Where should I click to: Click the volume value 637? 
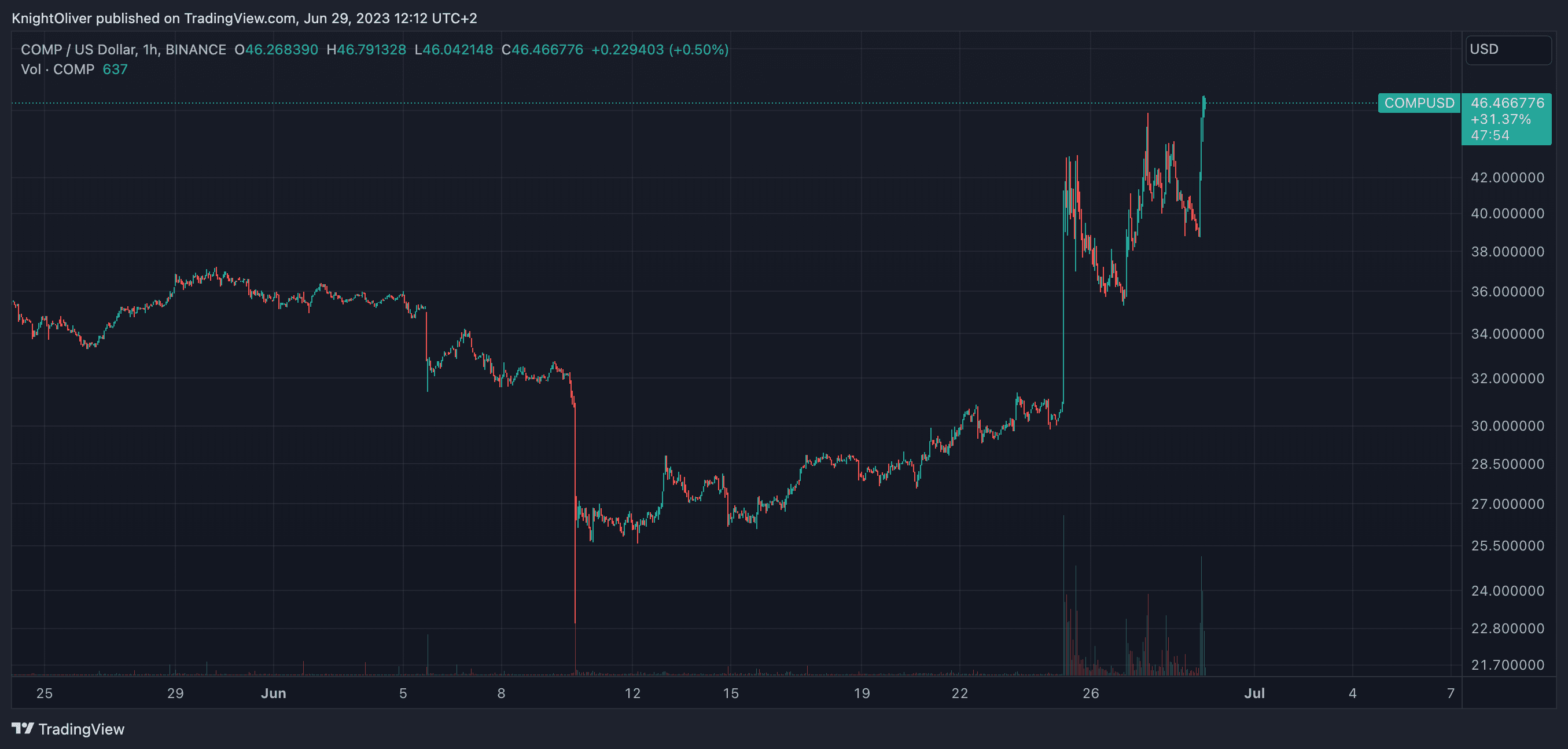pos(115,69)
